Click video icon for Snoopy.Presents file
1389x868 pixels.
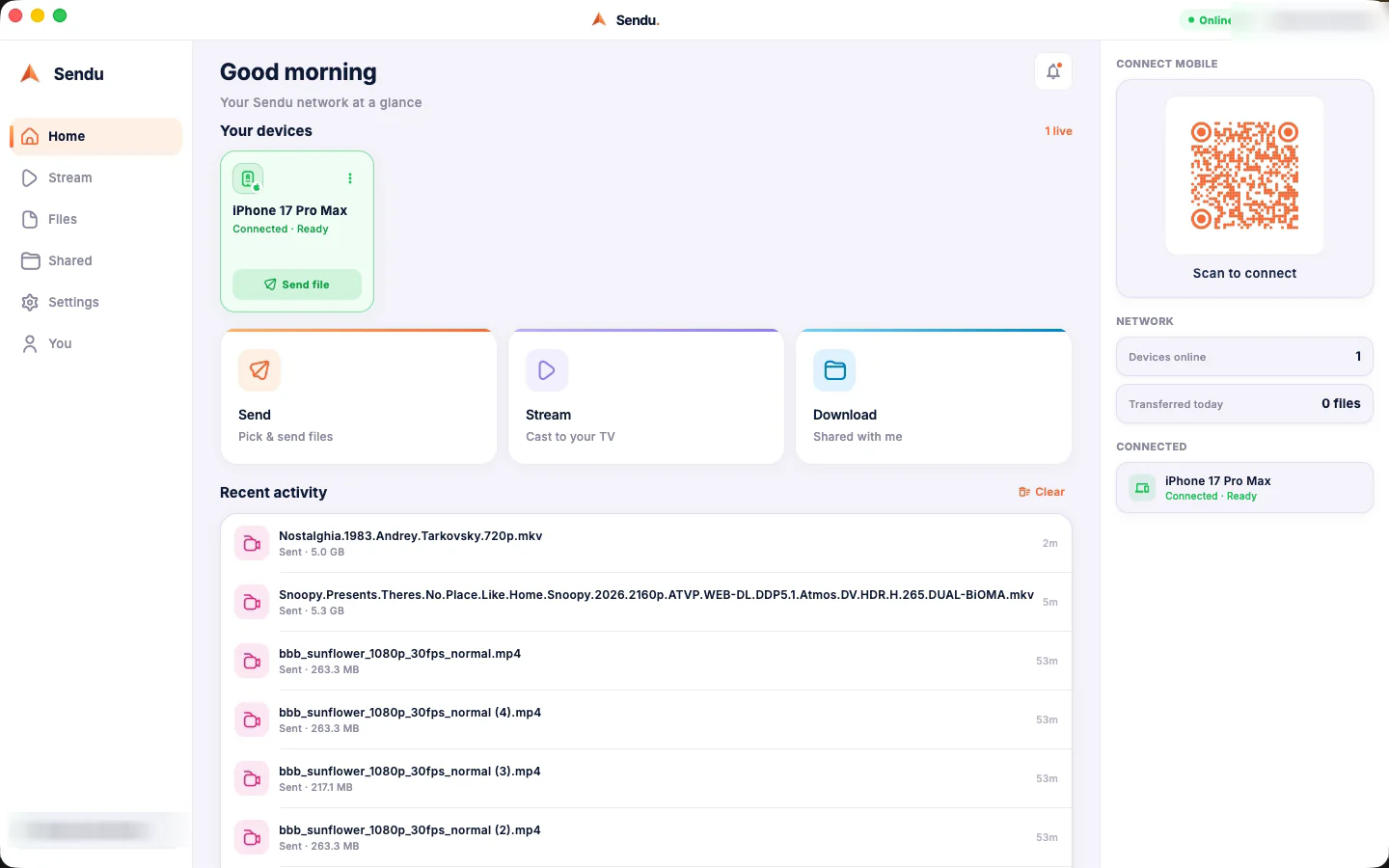click(x=252, y=603)
